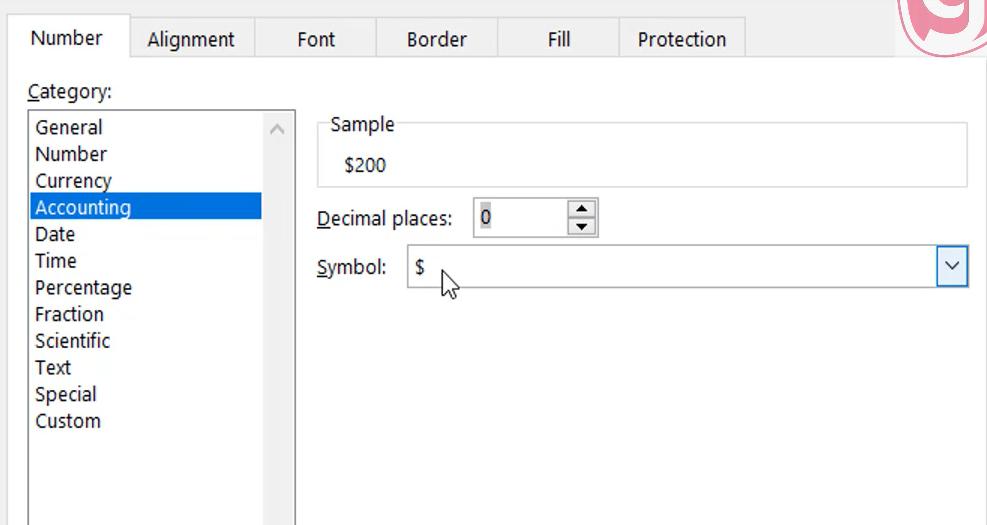987x525 pixels.
Task: Select Special in the category list
Action: 66,394
